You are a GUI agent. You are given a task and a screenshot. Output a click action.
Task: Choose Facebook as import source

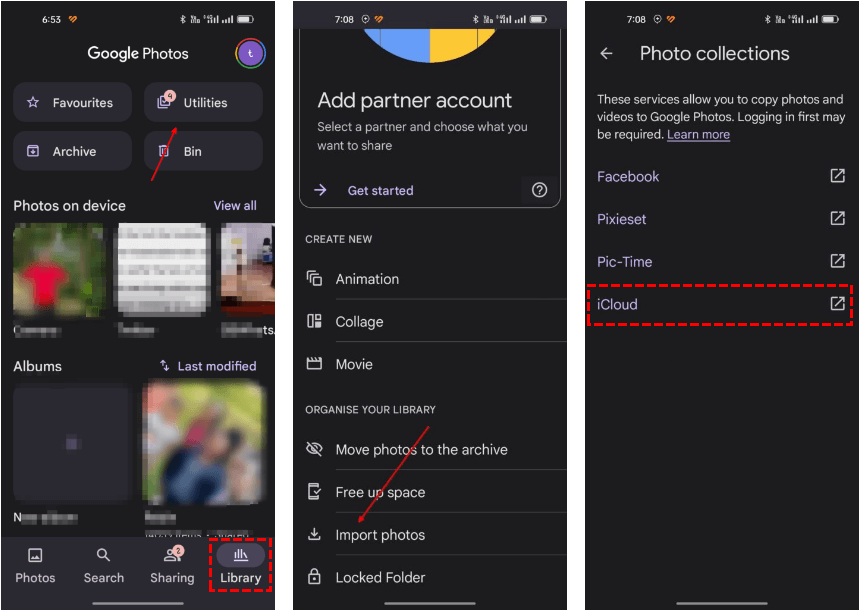click(x=720, y=176)
